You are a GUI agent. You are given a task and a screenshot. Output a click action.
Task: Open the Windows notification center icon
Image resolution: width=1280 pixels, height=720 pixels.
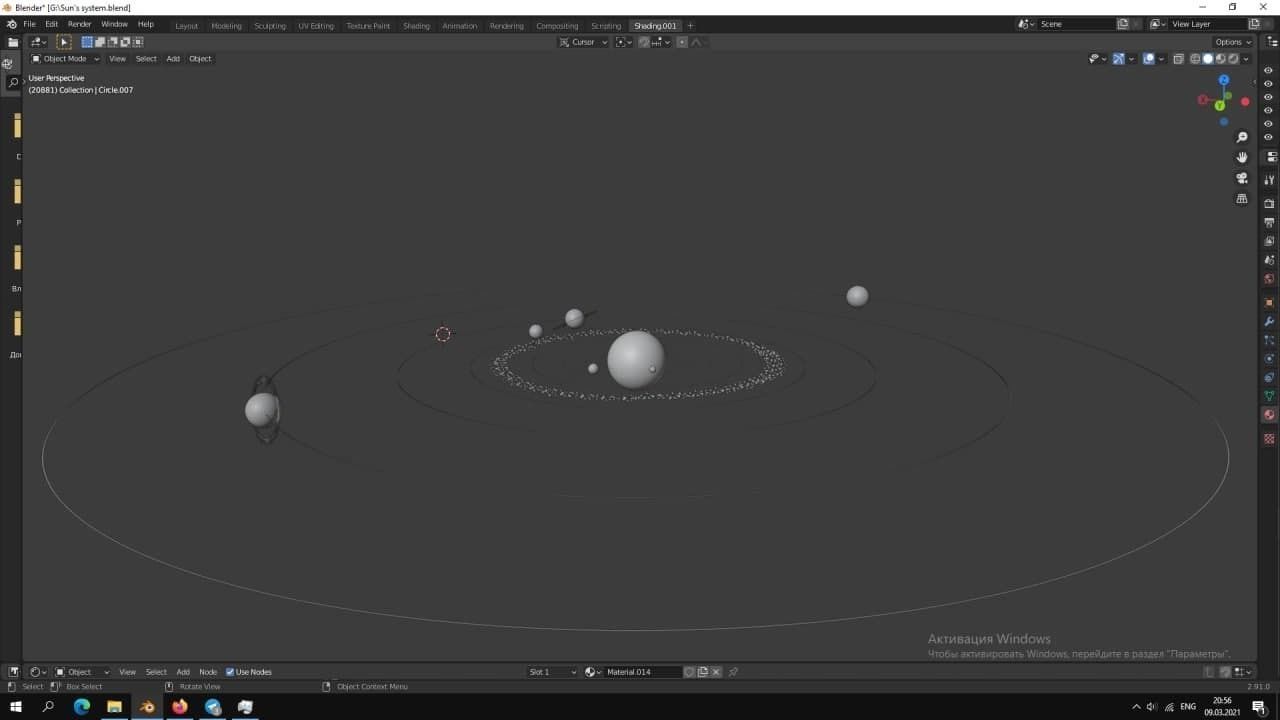(1259, 707)
